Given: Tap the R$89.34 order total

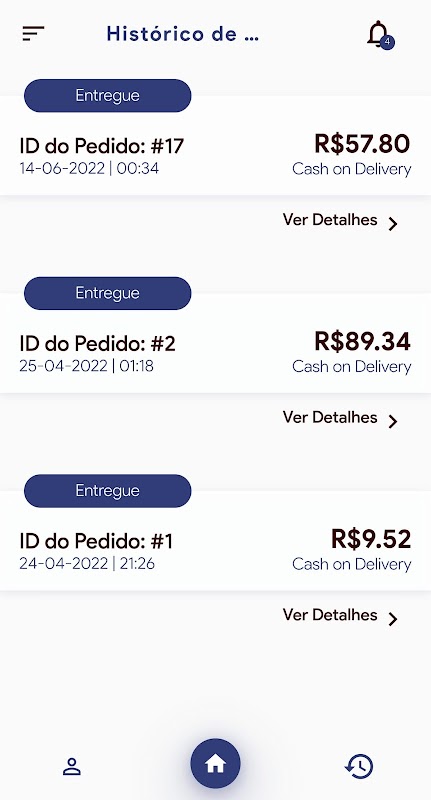Looking at the screenshot, I should tap(362, 341).
